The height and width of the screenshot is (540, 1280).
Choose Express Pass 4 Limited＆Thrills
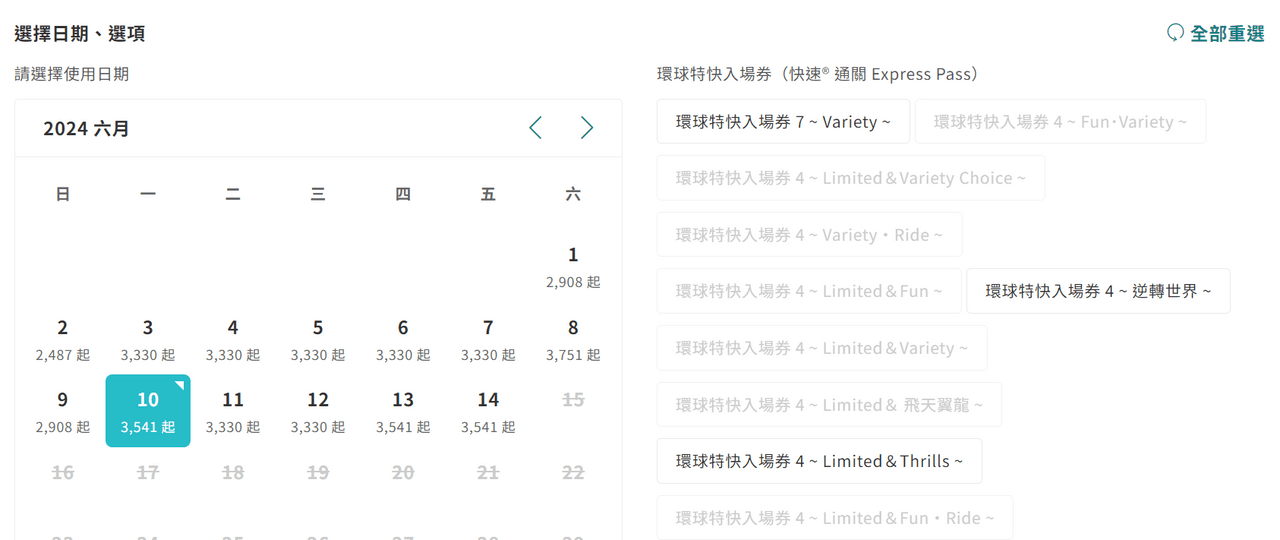pos(819,461)
